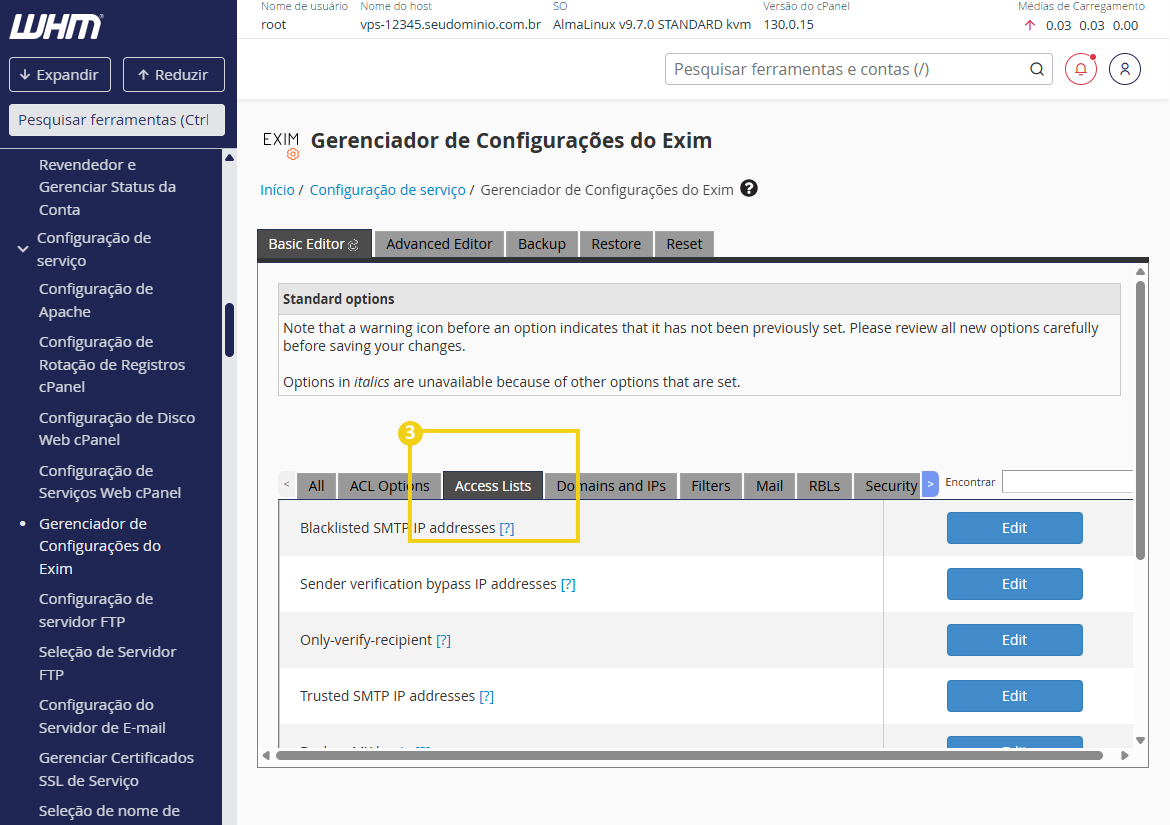The height and width of the screenshot is (825, 1170).
Task: Click Edit next to Blacklisted SMTP IP addresses
Action: click(x=1014, y=527)
